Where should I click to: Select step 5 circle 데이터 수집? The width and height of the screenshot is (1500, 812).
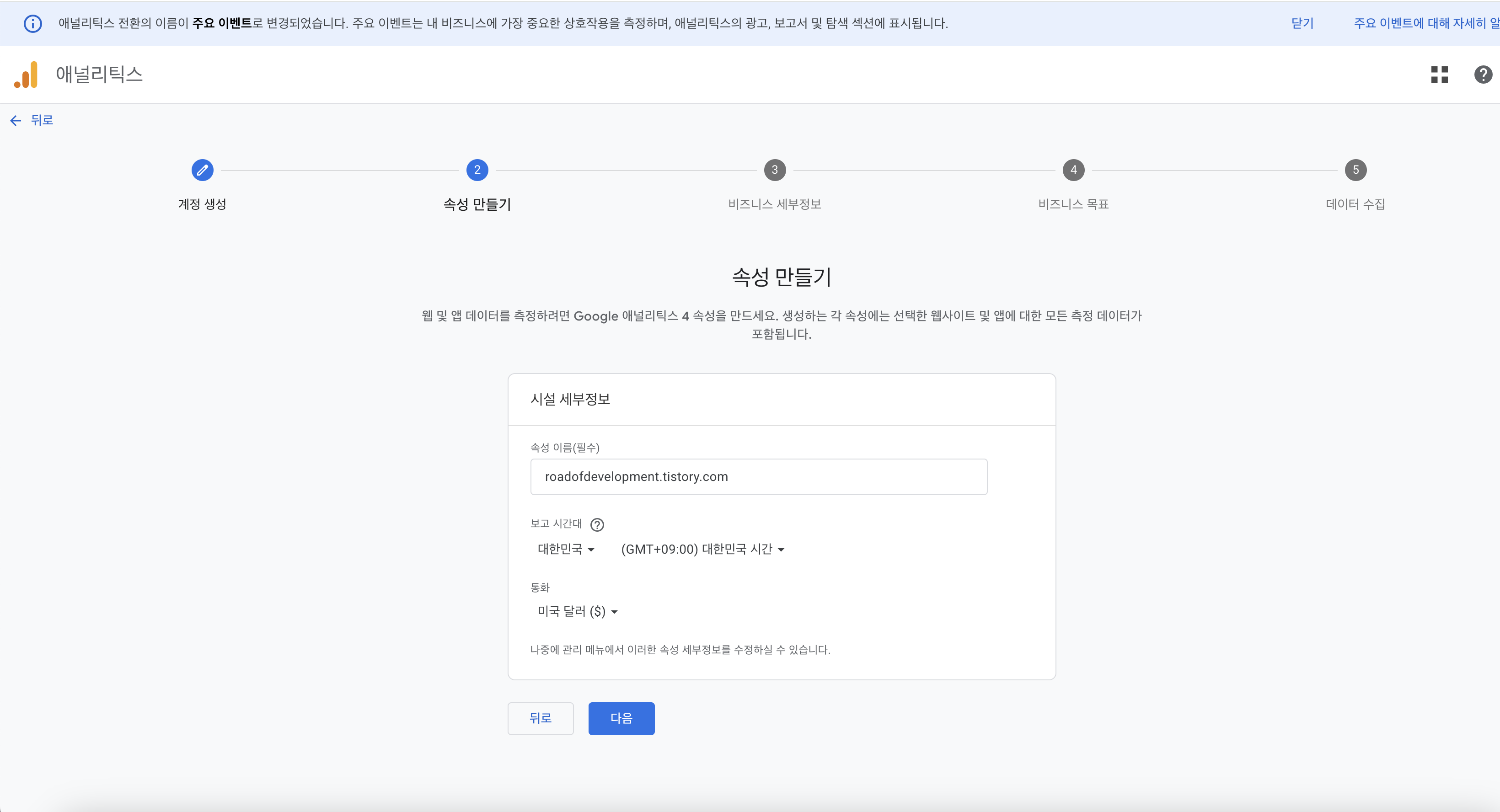tap(1355, 170)
